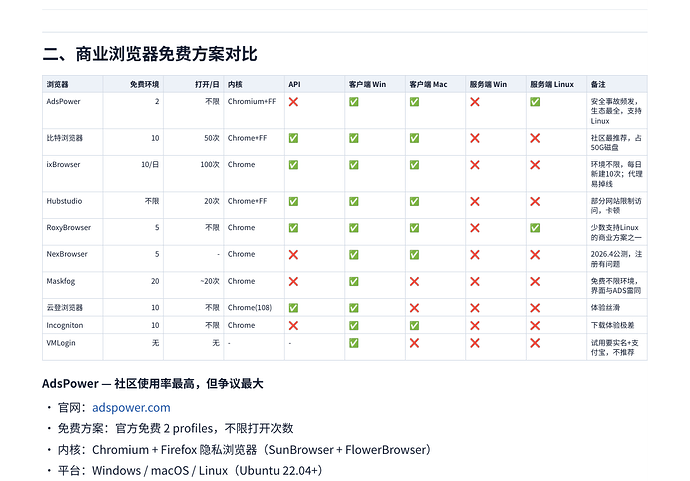Screen dimensions: 690x481
Task: Click ixBrowser's 服务端 Win red cross
Action: pos(475,165)
